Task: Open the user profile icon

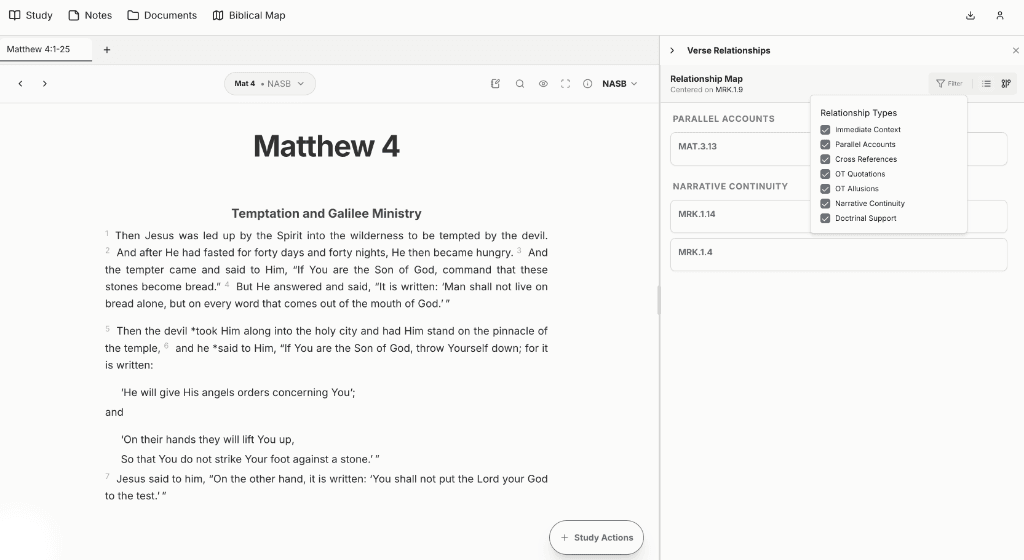Action: 999,16
